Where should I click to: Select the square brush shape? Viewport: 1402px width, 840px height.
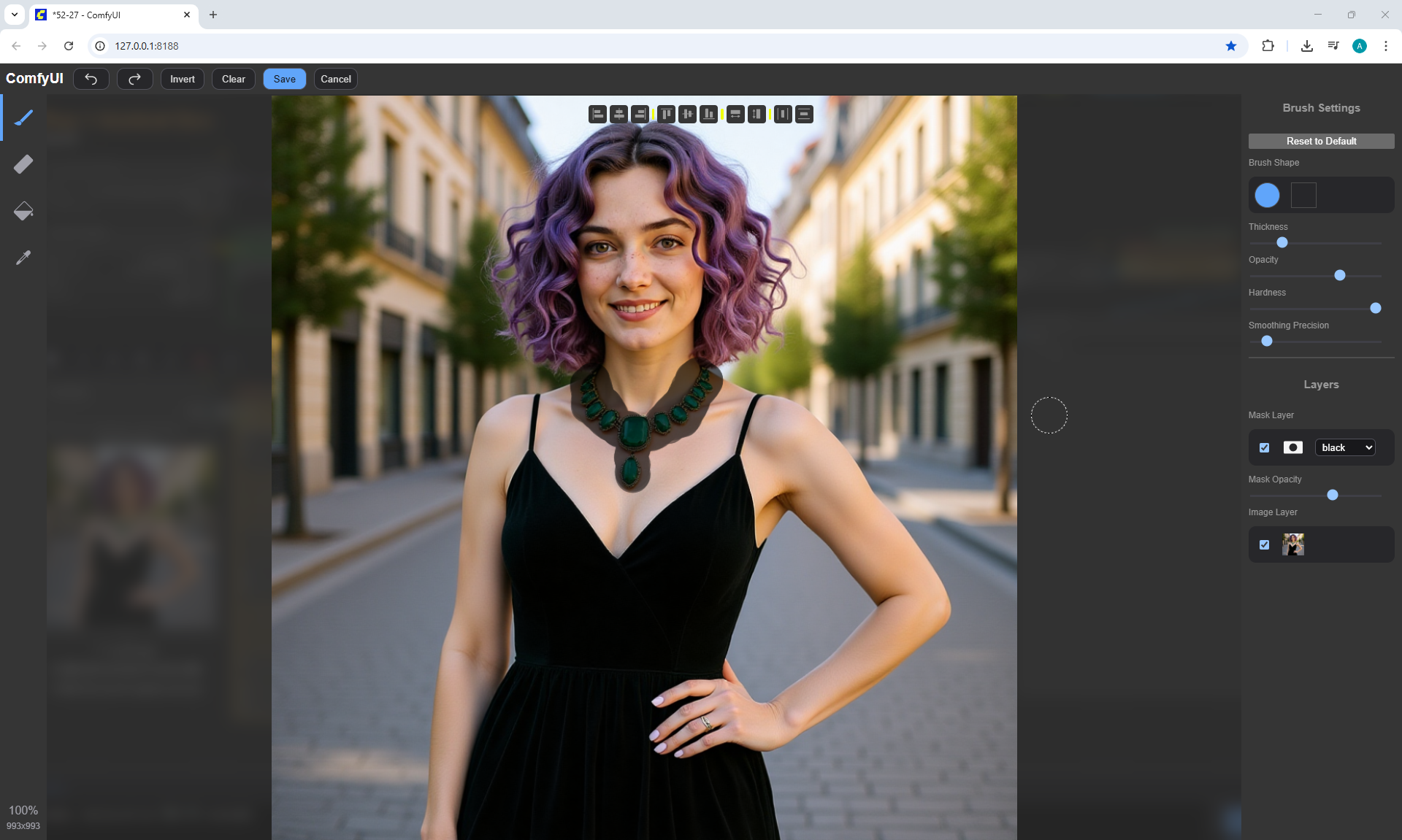[x=1303, y=195]
